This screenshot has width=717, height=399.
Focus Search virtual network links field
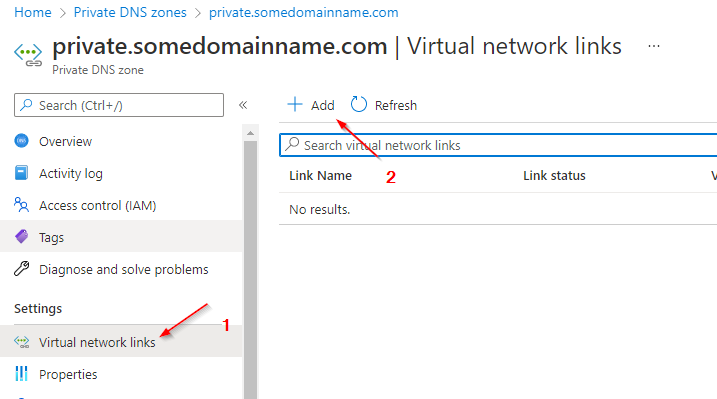click(498, 145)
